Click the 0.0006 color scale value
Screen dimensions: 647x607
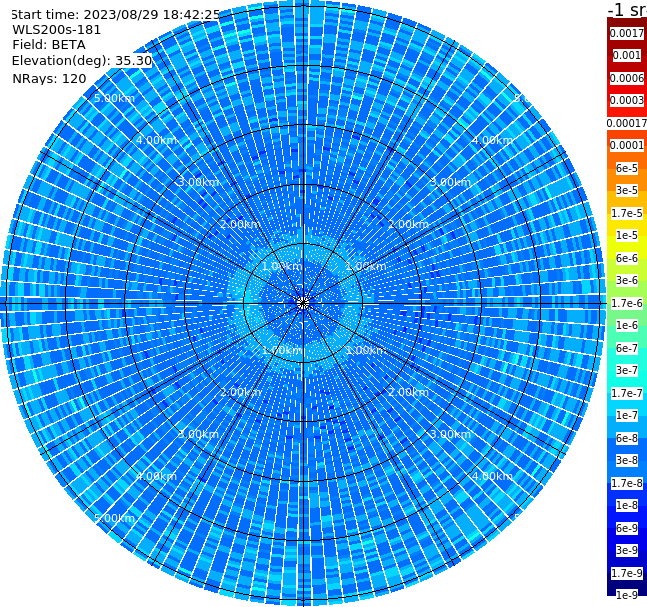point(627,78)
